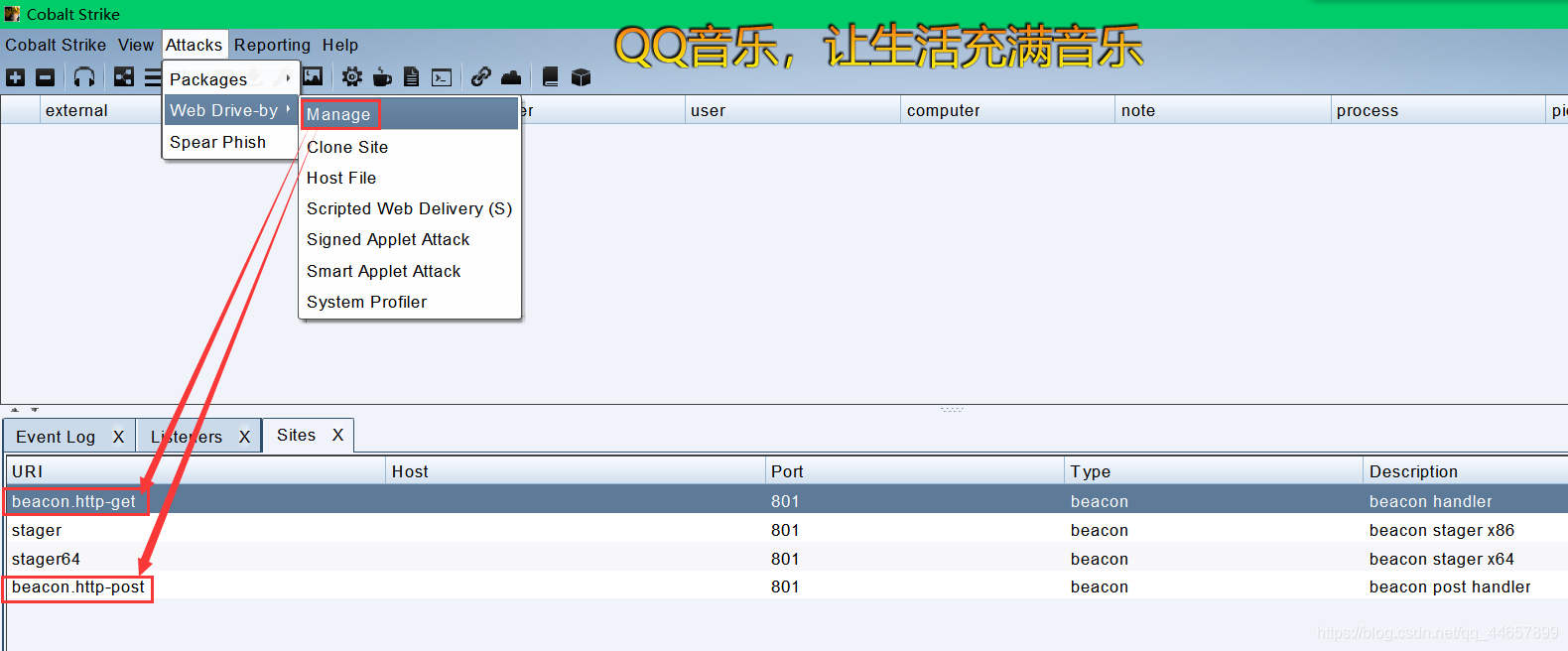Expand the Packages submenu
Viewport: 1568px width, 651px height.
(x=231, y=79)
